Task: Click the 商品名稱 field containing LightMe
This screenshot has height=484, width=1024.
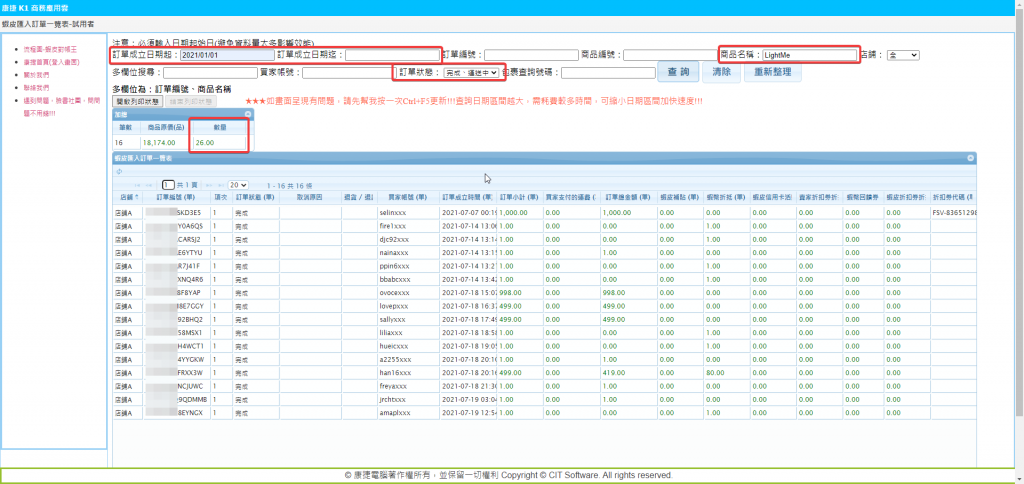Action: pyautogui.click(x=808, y=55)
